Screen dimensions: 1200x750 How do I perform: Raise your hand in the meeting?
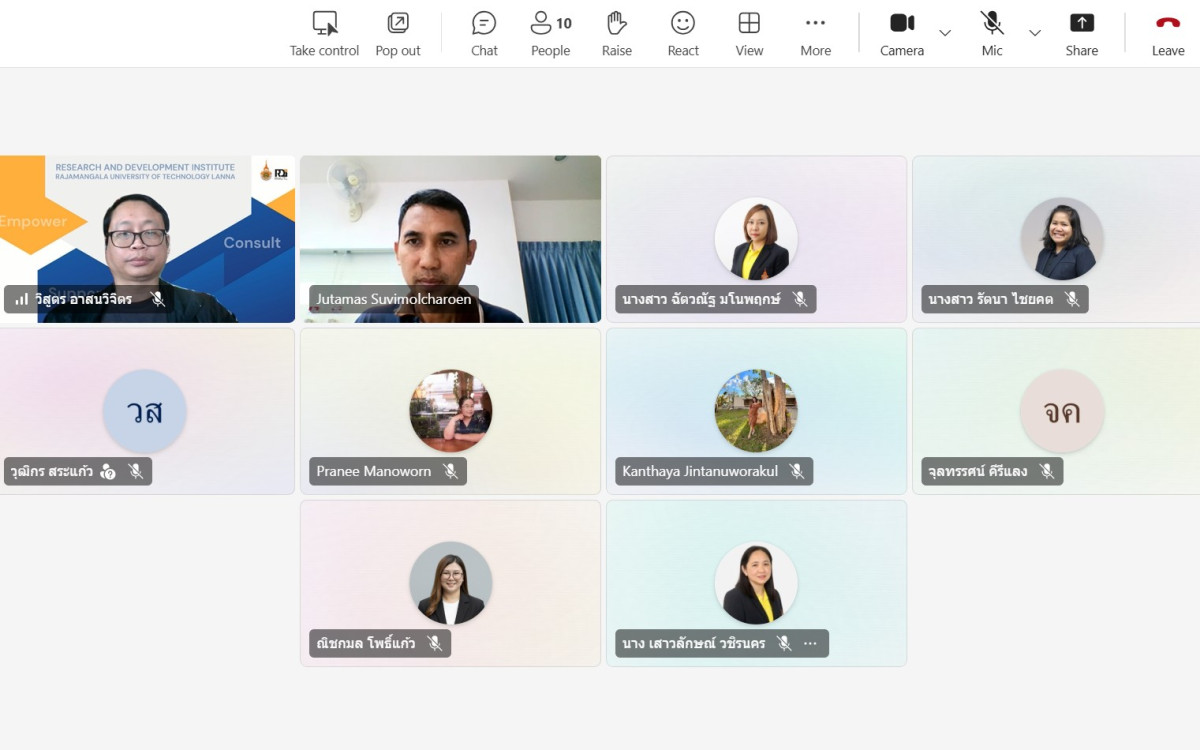point(616,24)
